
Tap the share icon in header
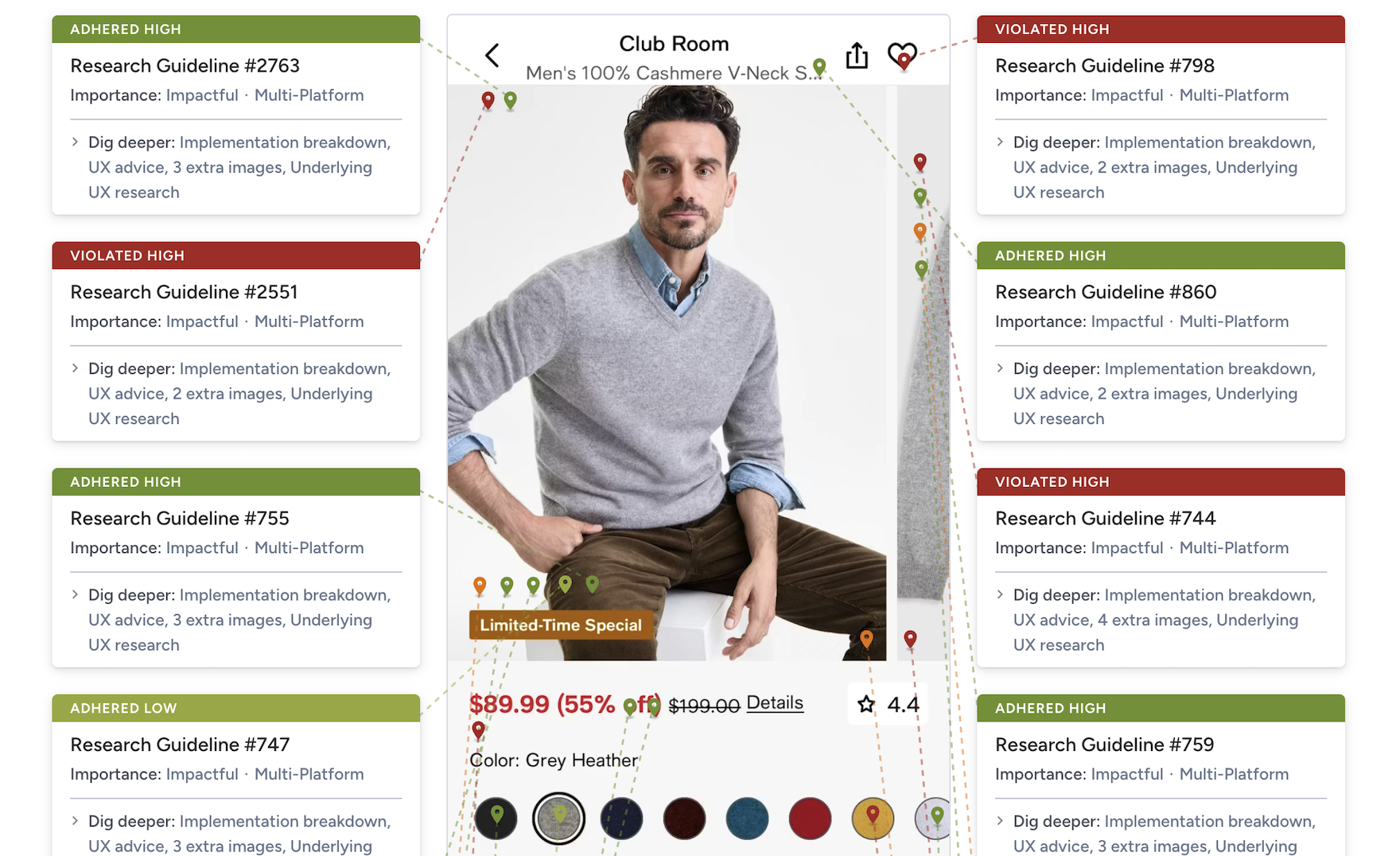(857, 55)
